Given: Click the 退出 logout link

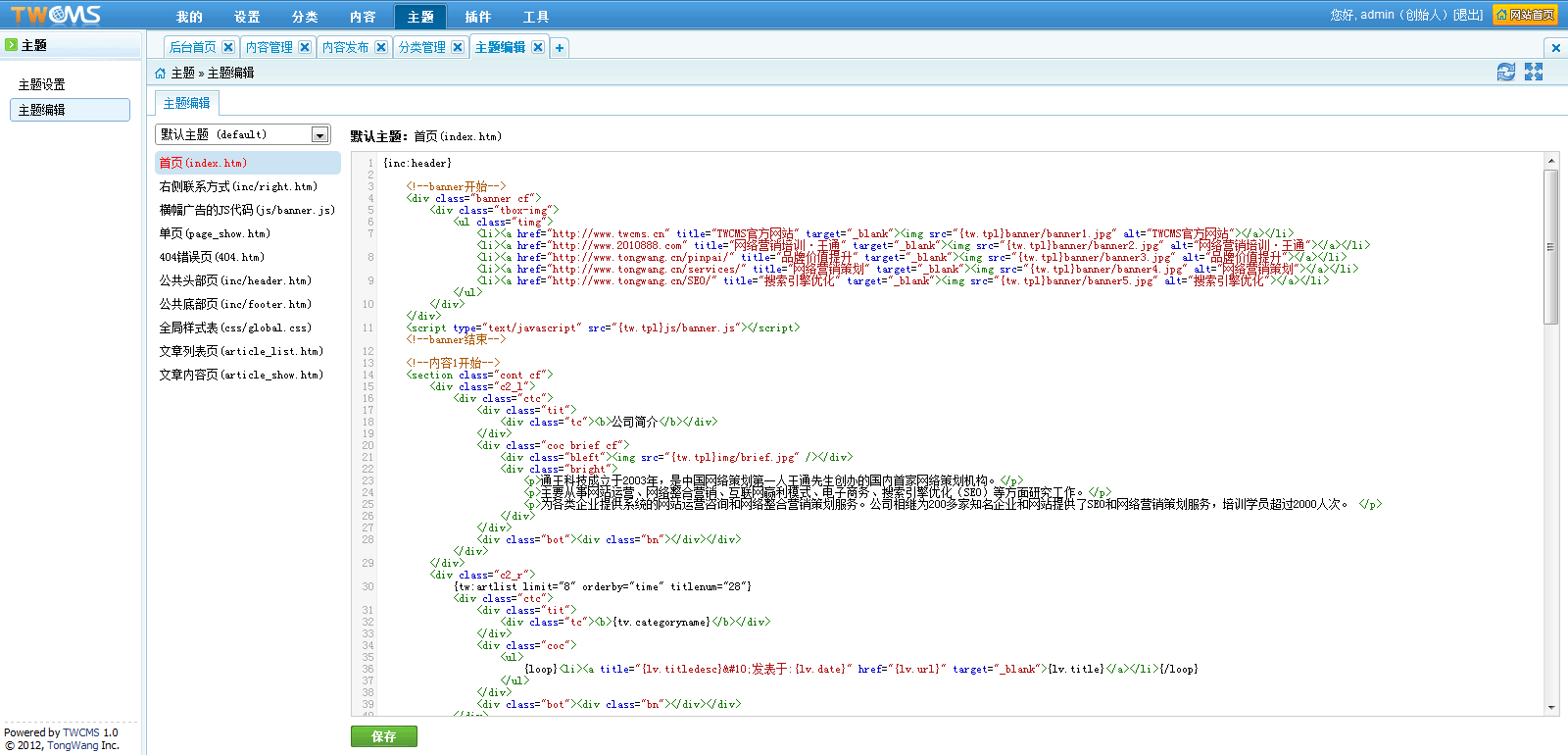Looking at the screenshot, I should pos(1467,15).
